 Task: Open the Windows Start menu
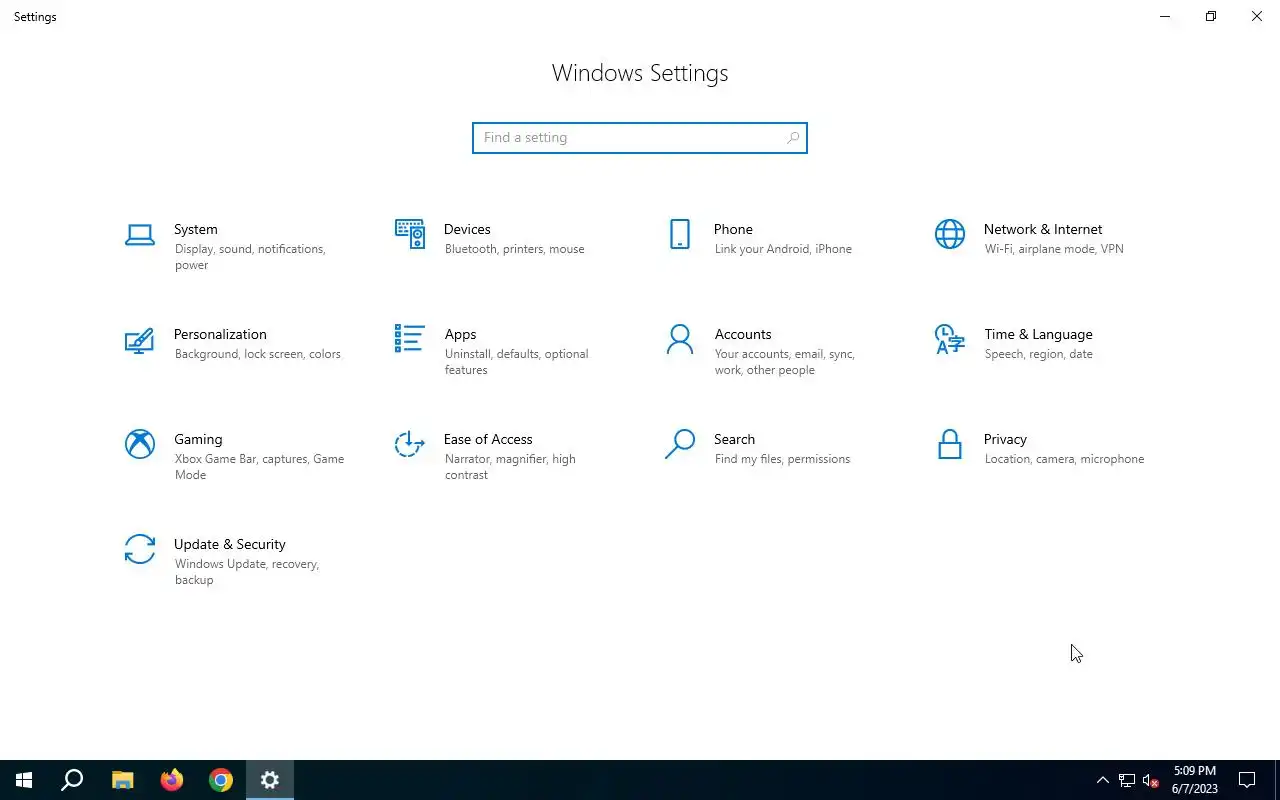(x=24, y=780)
